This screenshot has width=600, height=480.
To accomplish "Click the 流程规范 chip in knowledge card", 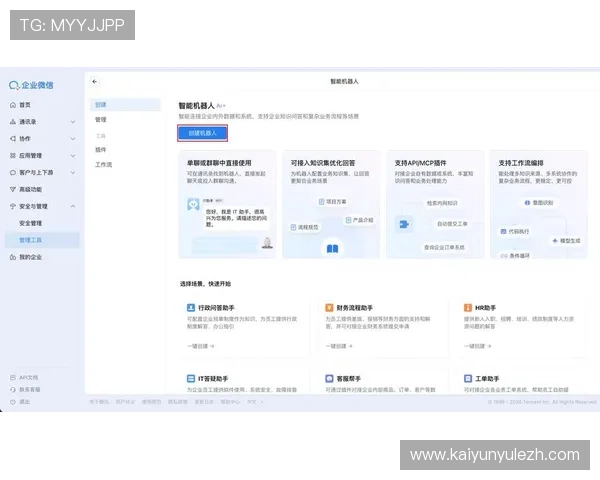I will pos(305,227).
